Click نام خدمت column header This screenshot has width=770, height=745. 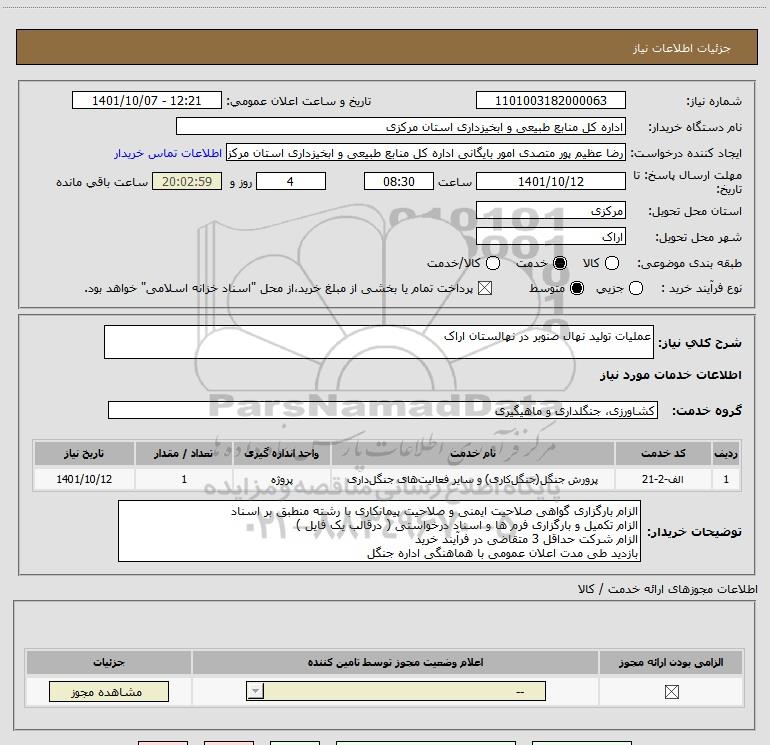click(x=473, y=453)
